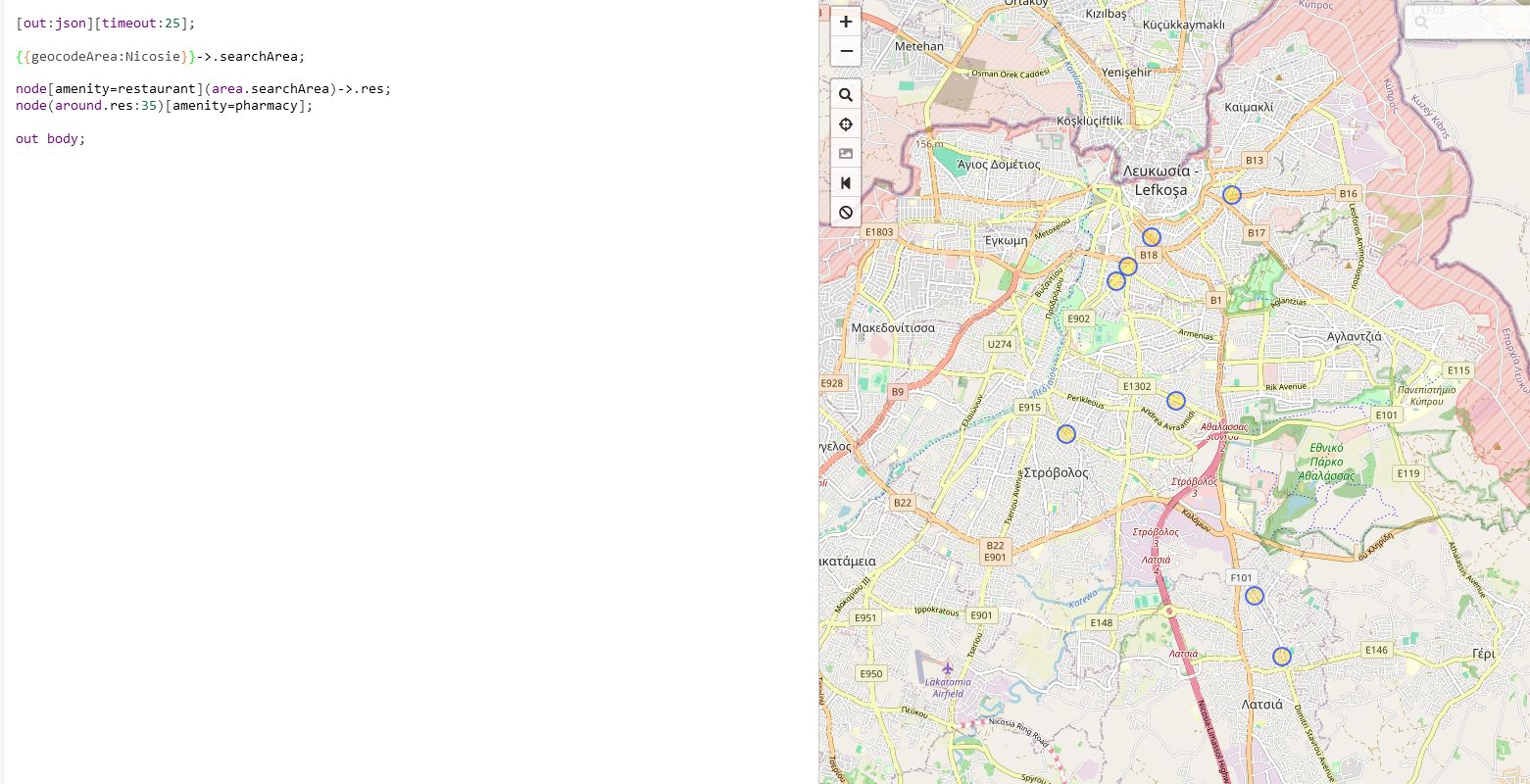Toggle the map image overlay button
Viewport: 1530px width, 784px height.
pyautogui.click(x=845, y=154)
